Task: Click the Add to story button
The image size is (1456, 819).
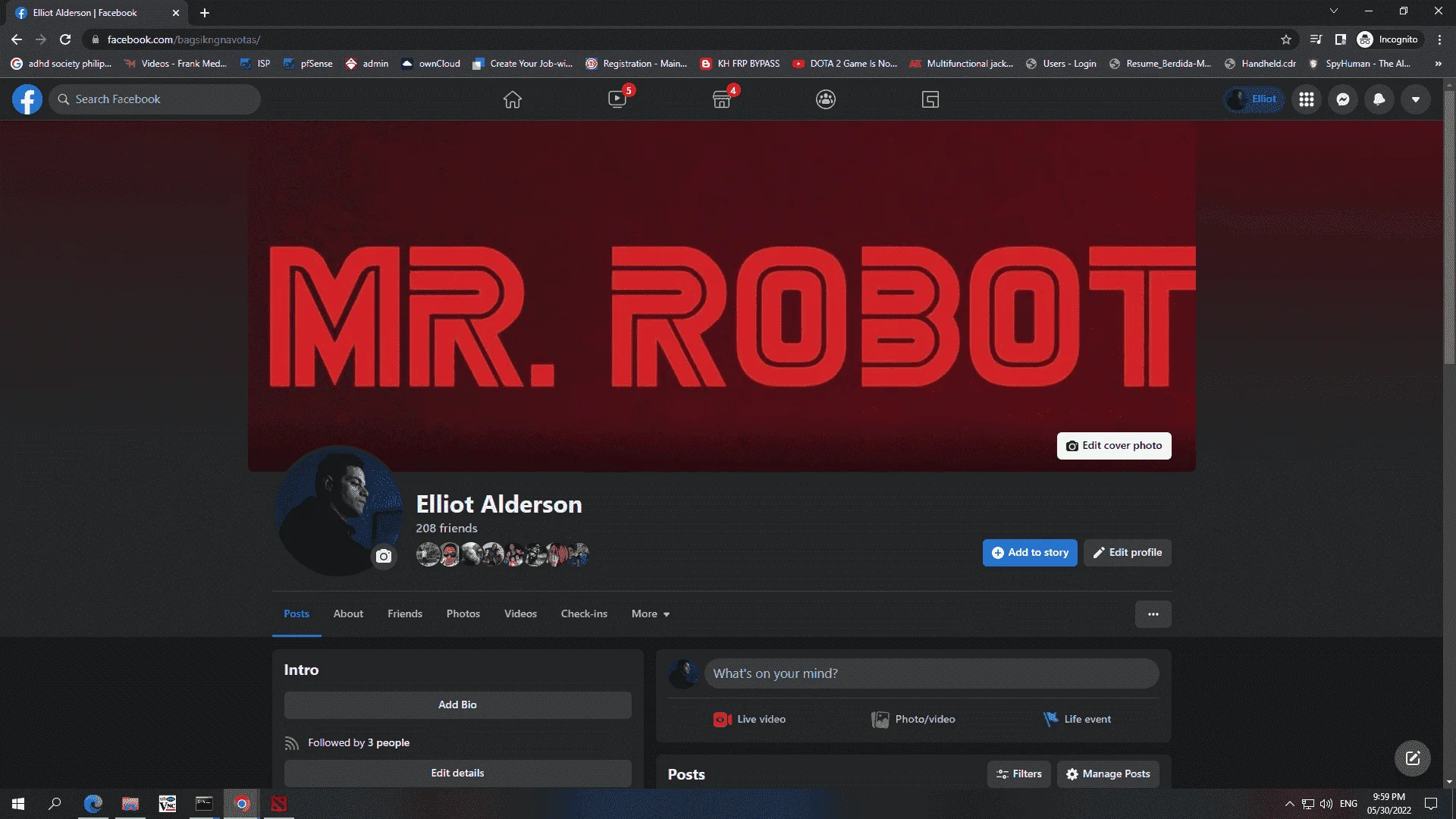Action: [1030, 553]
